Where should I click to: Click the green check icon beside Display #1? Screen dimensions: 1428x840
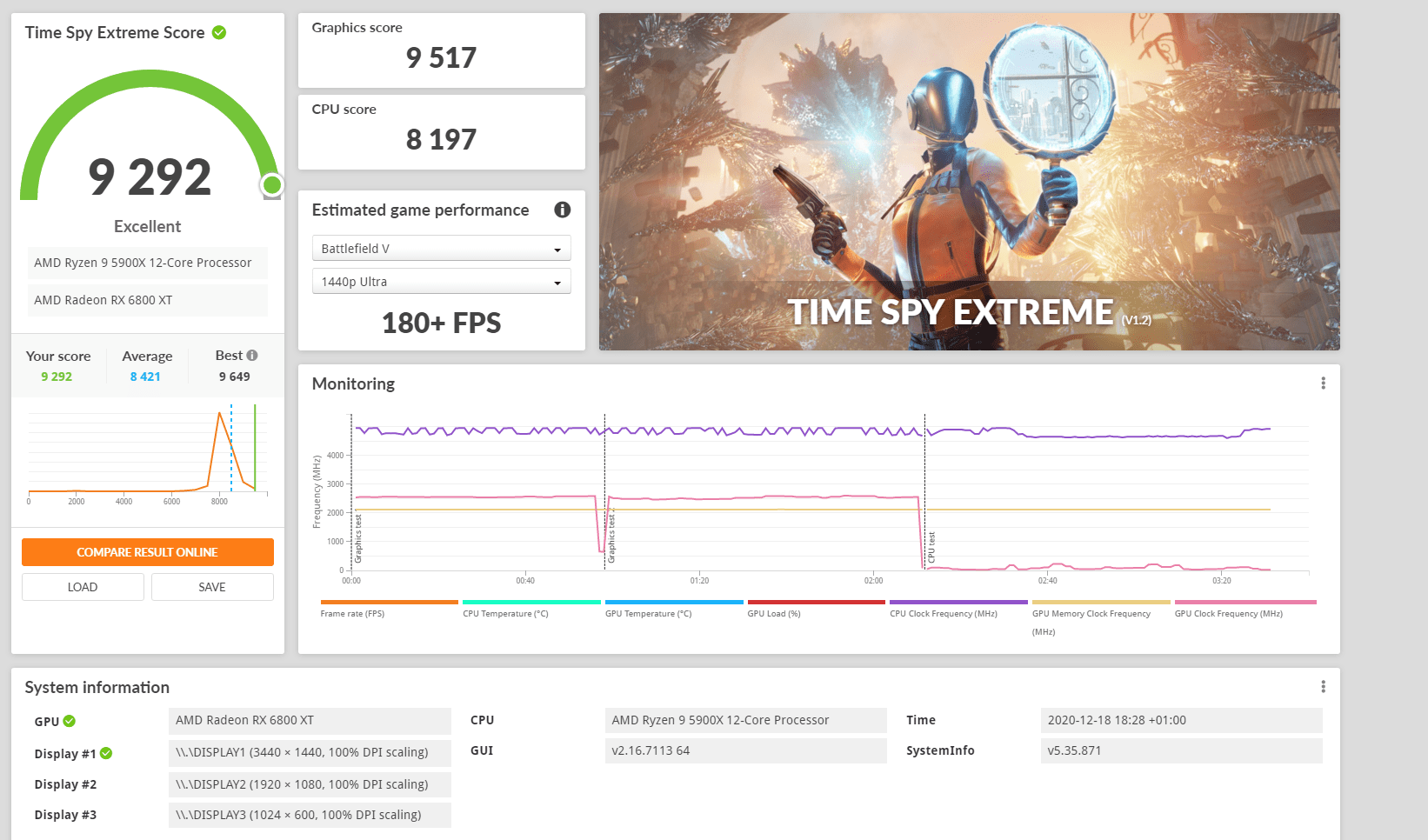tap(106, 753)
